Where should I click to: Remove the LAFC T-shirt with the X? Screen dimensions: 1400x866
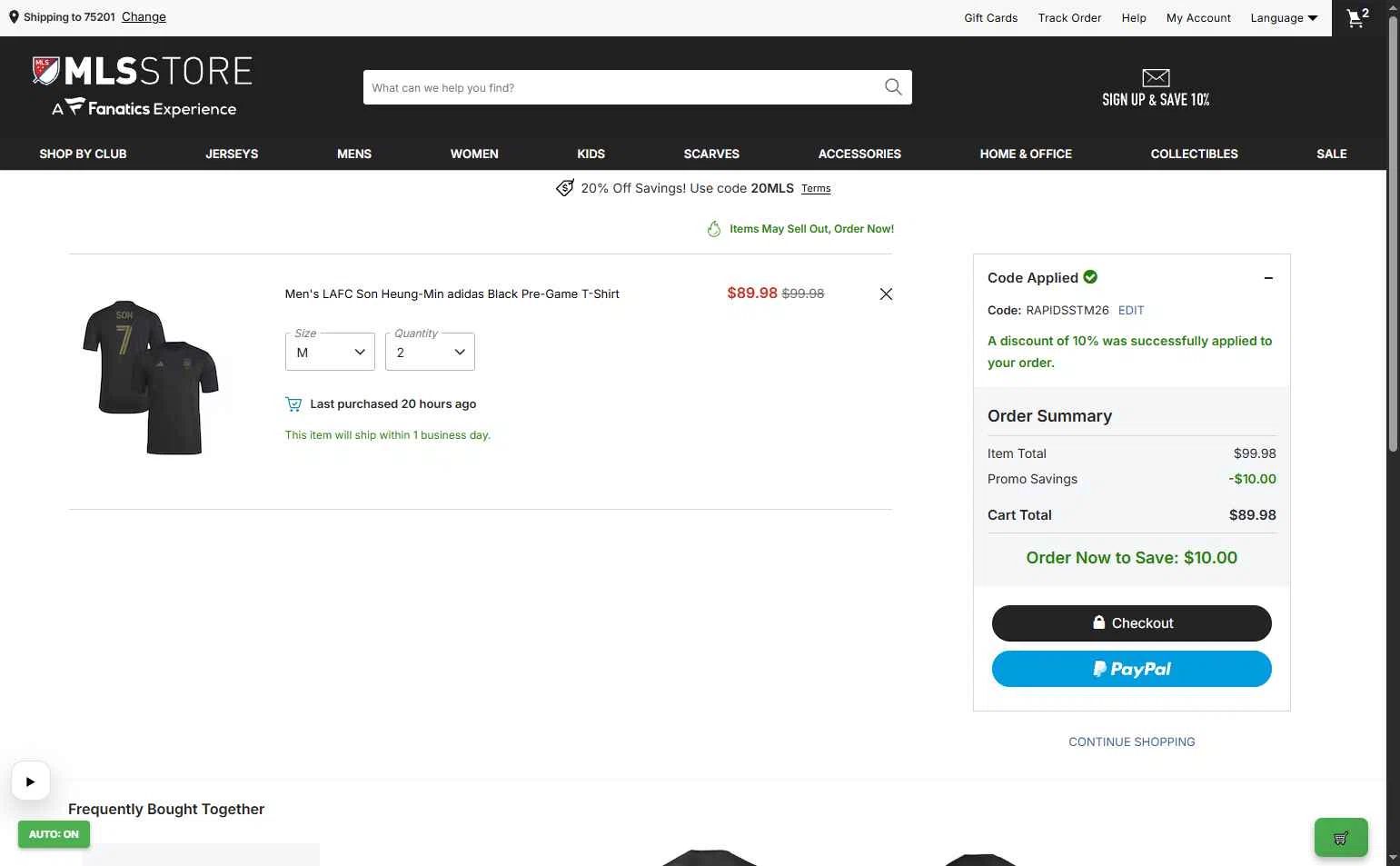886,294
